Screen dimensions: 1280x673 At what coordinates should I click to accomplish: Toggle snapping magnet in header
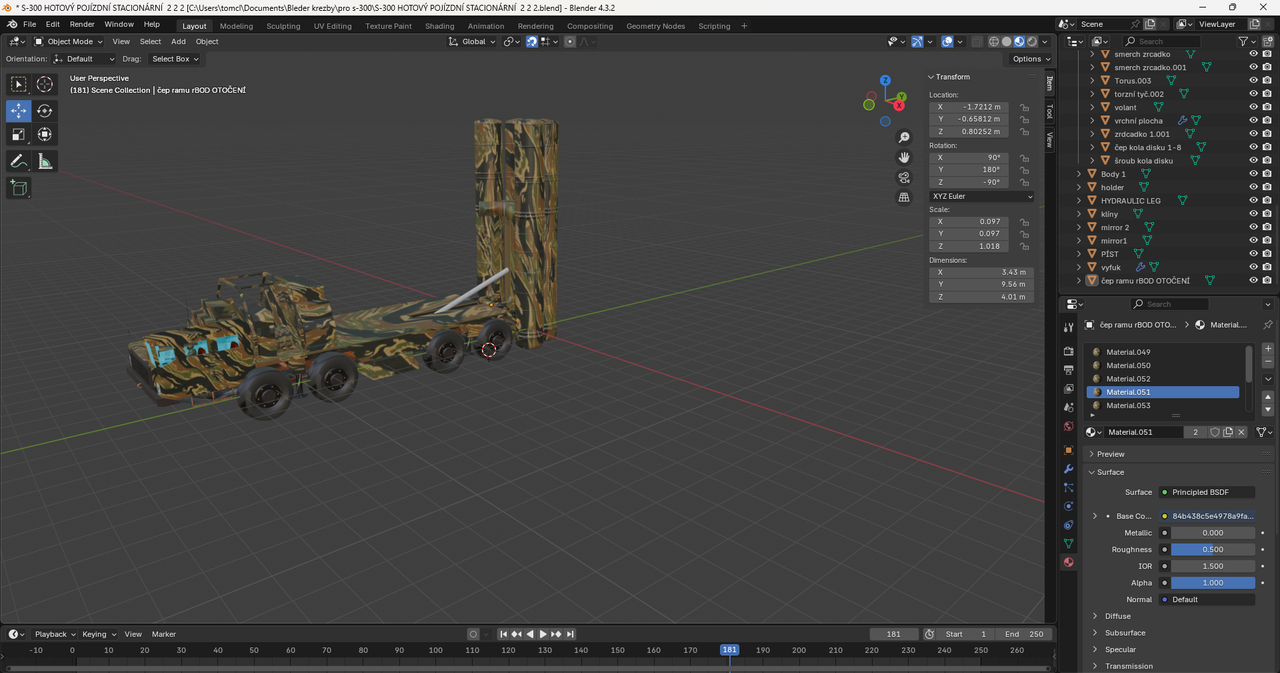tap(532, 41)
